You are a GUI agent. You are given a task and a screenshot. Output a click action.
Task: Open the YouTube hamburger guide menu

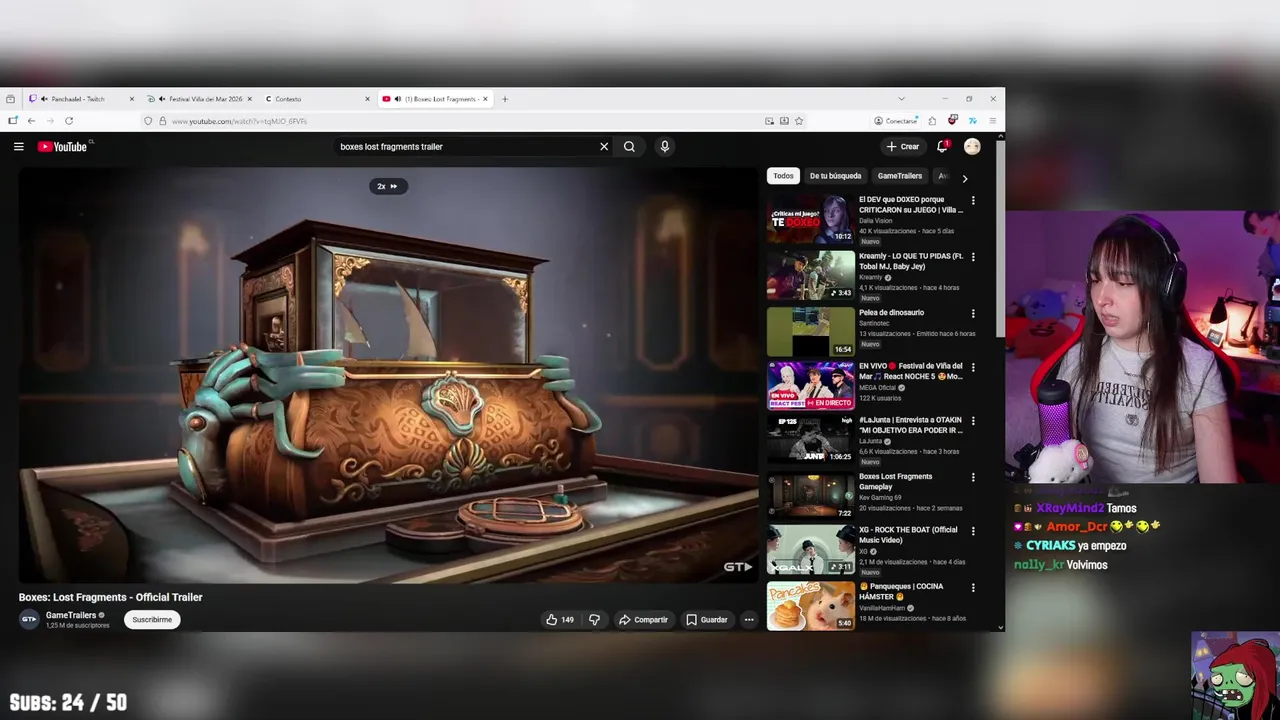[18, 146]
